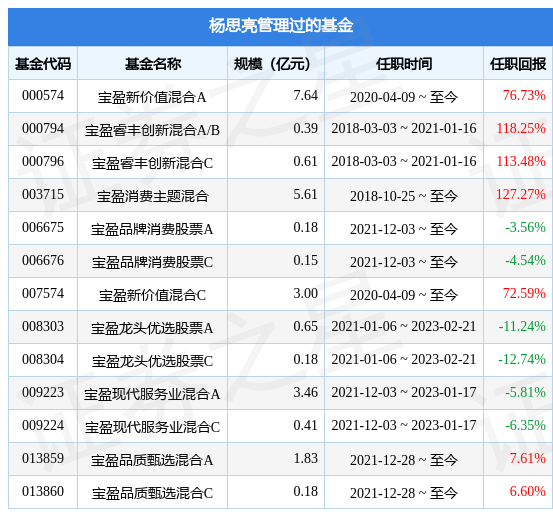Select the 任职时间 column header
The height and width of the screenshot is (517, 553).
coord(404,64)
